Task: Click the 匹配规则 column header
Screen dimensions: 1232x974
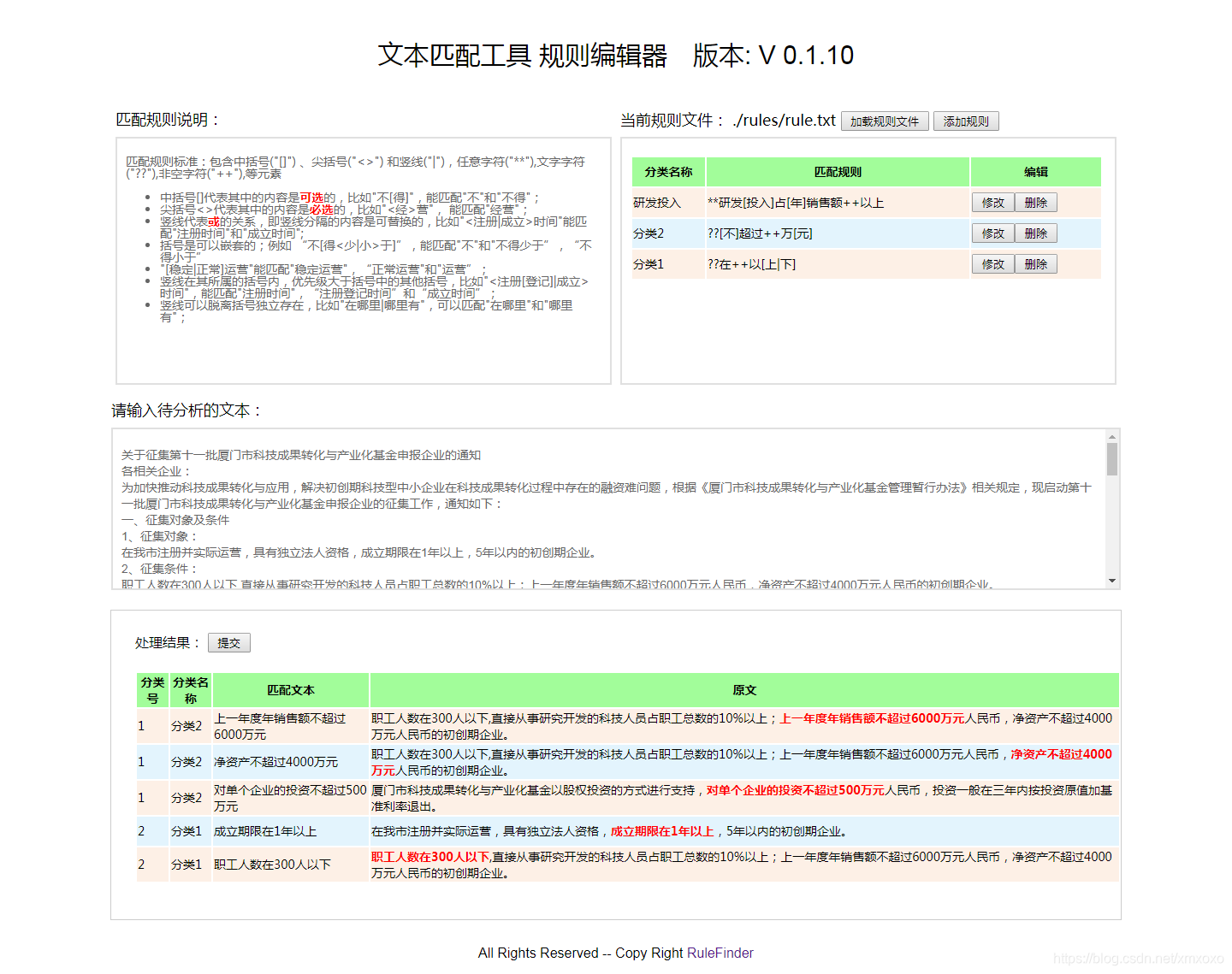Action: pos(838,172)
